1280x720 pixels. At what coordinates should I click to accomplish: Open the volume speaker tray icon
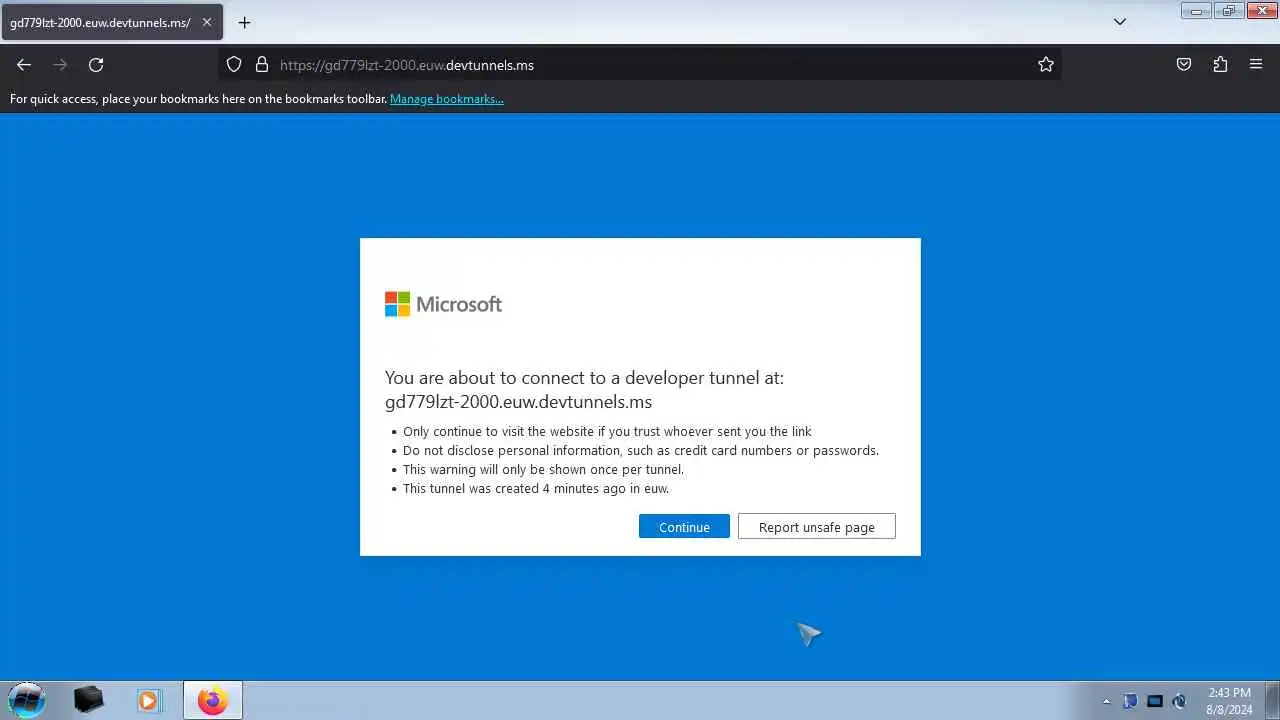[1179, 701]
